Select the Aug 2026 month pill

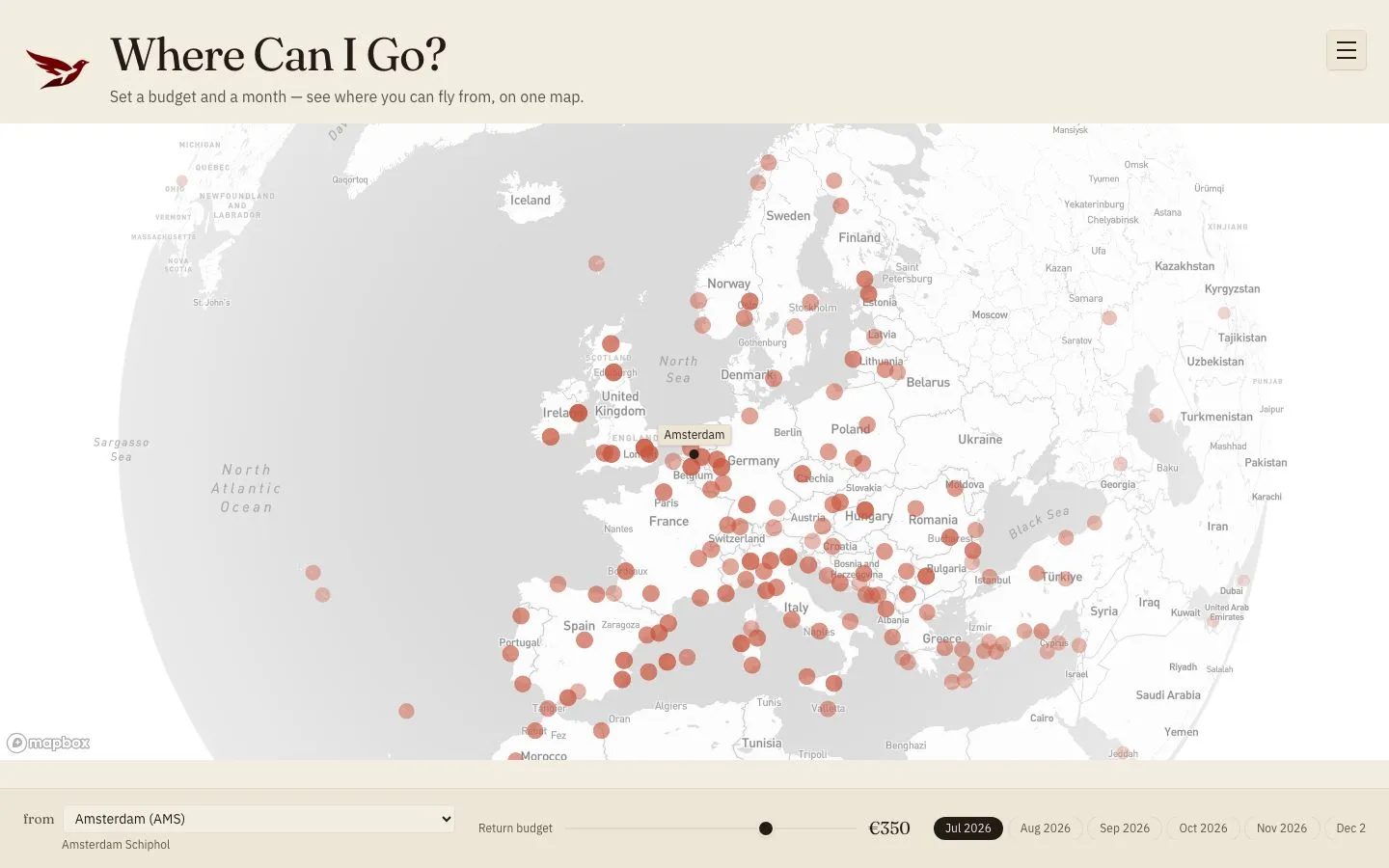click(x=1046, y=828)
